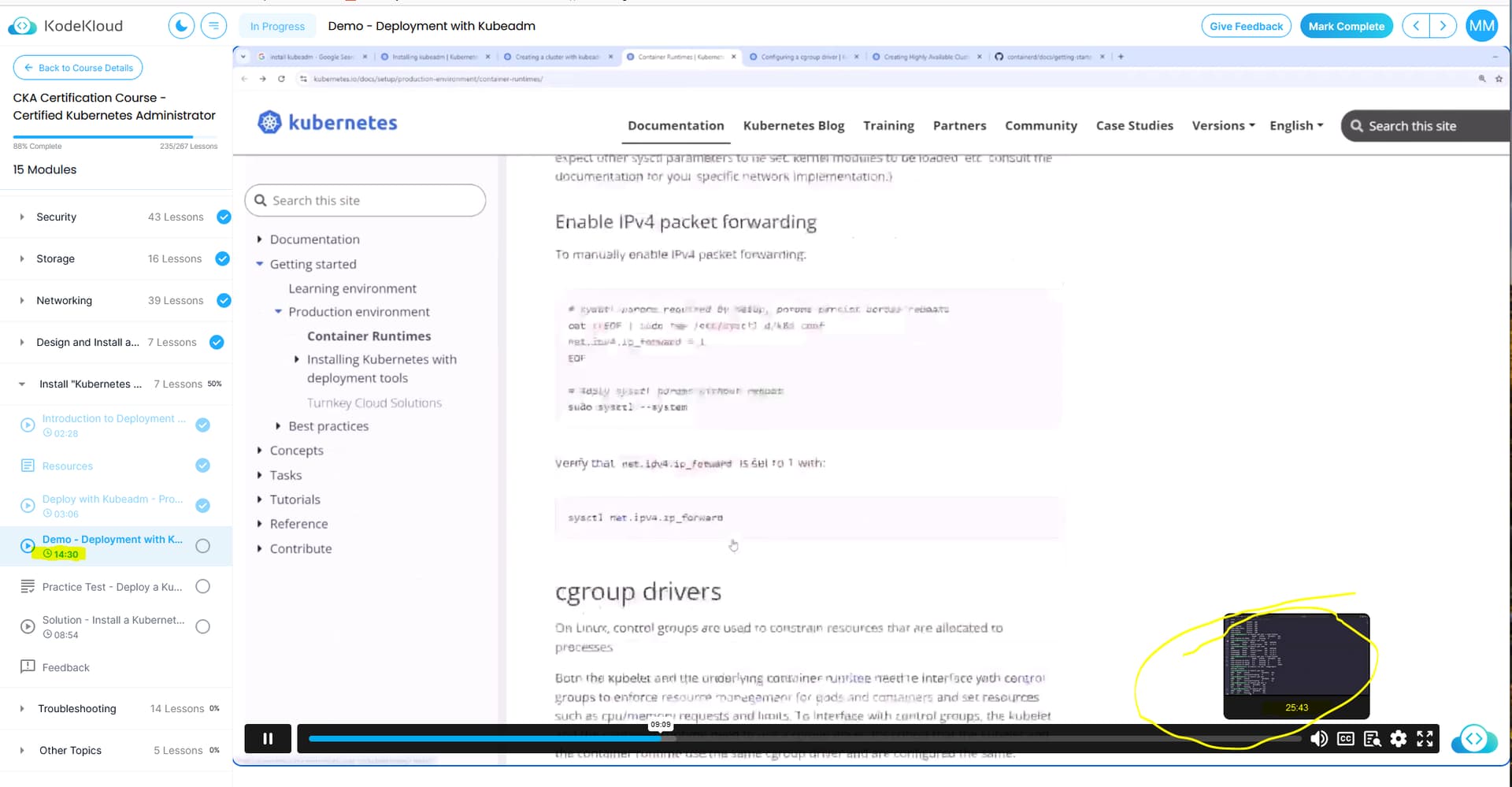1512x787 pixels.
Task: Open the Documentation nav tab
Action: pos(676,125)
